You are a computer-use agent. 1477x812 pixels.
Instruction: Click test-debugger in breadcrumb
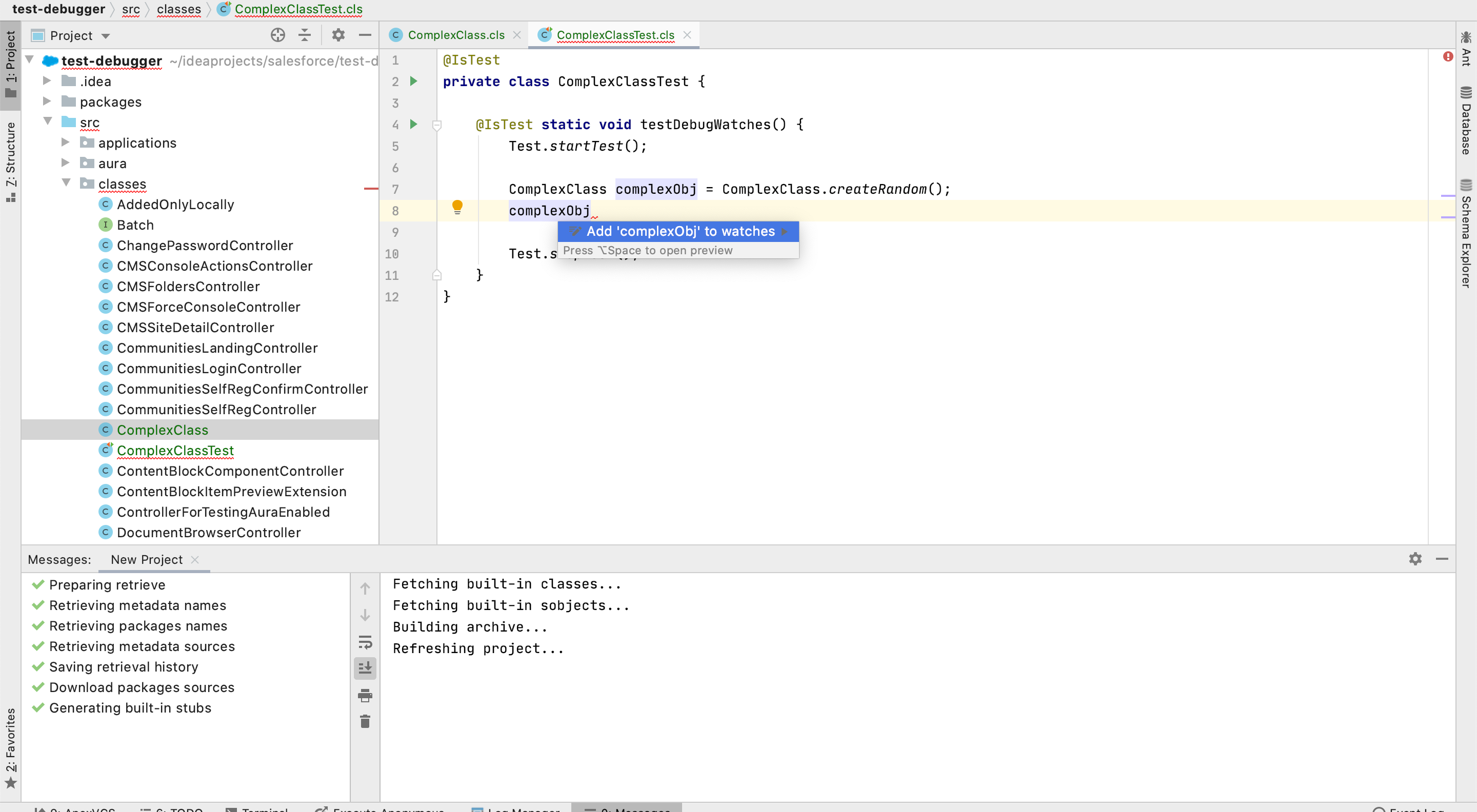[x=58, y=9]
